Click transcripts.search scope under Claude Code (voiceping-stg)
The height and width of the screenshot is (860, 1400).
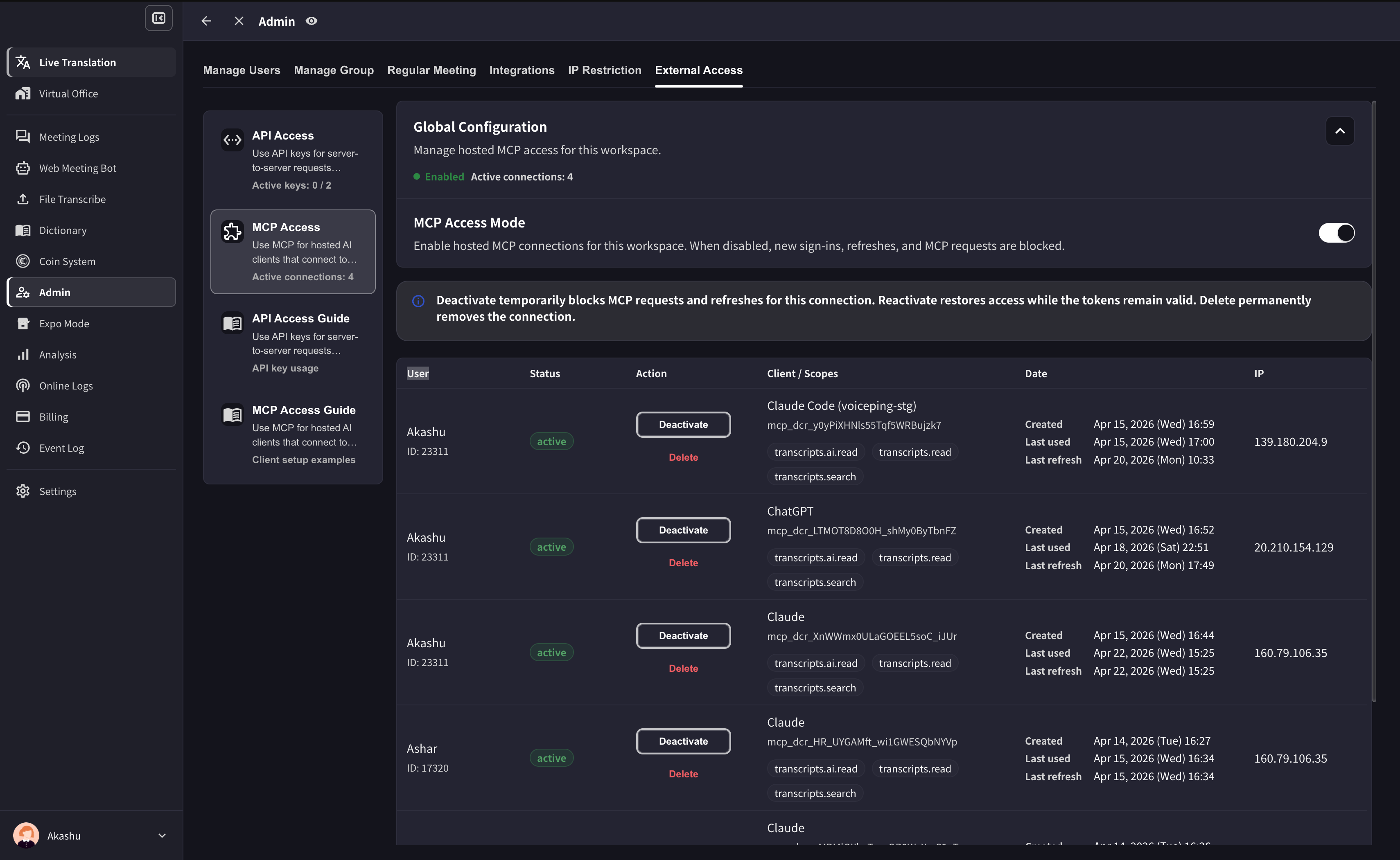(x=815, y=477)
